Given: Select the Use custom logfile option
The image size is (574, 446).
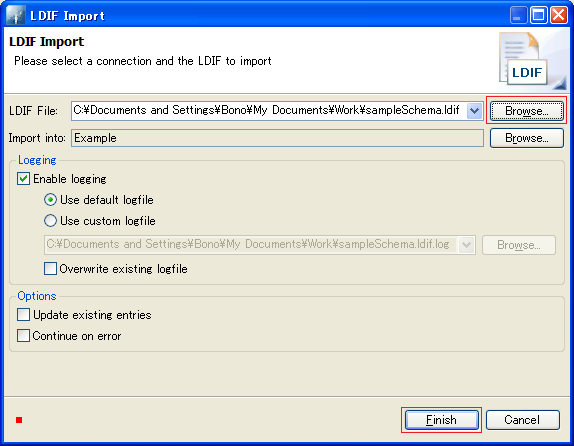Looking at the screenshot, I should coord(51,221).
